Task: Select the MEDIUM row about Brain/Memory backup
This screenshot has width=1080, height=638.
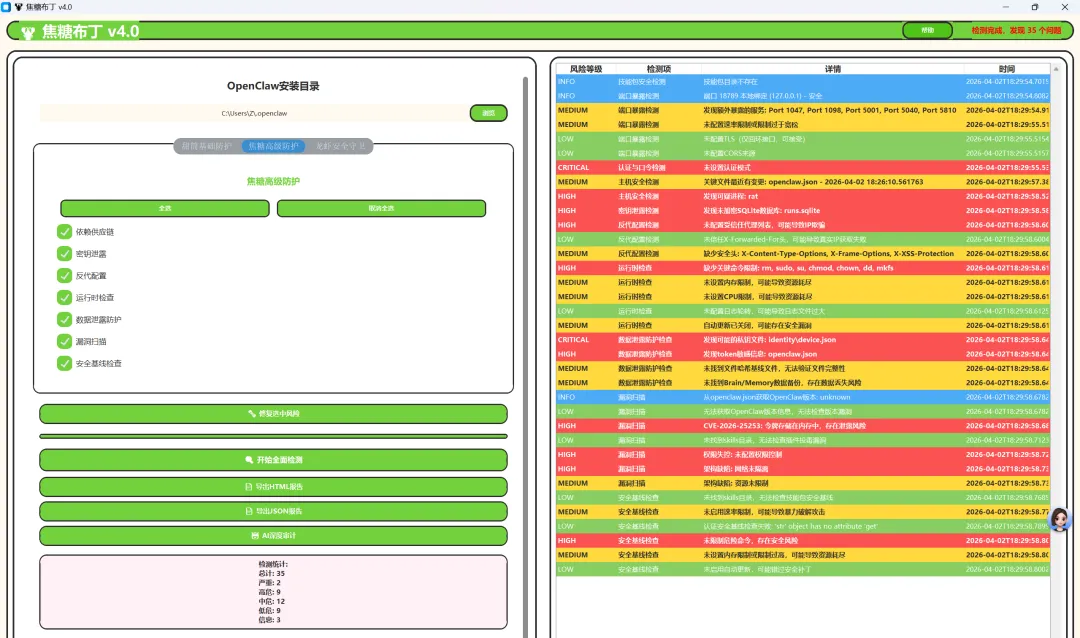Action: (x=803, y=382)
